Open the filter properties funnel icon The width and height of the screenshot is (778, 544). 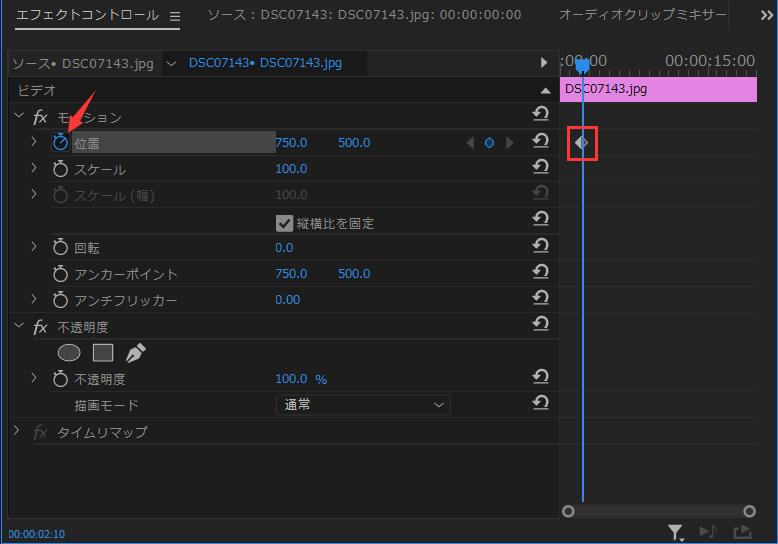pyautogui.click(x=676, y=532)
